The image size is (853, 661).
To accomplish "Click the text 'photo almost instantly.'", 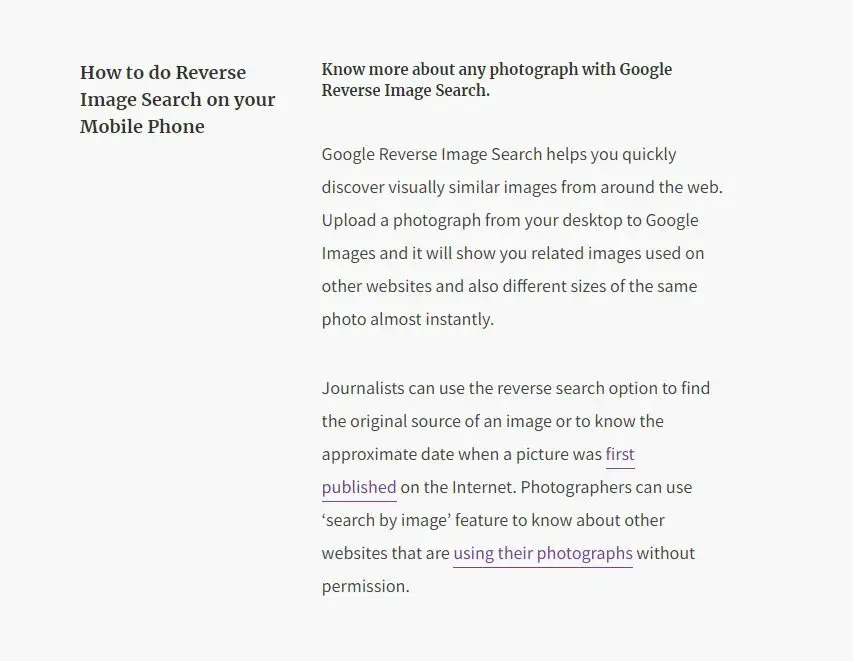I will click(x=408, y=319).
